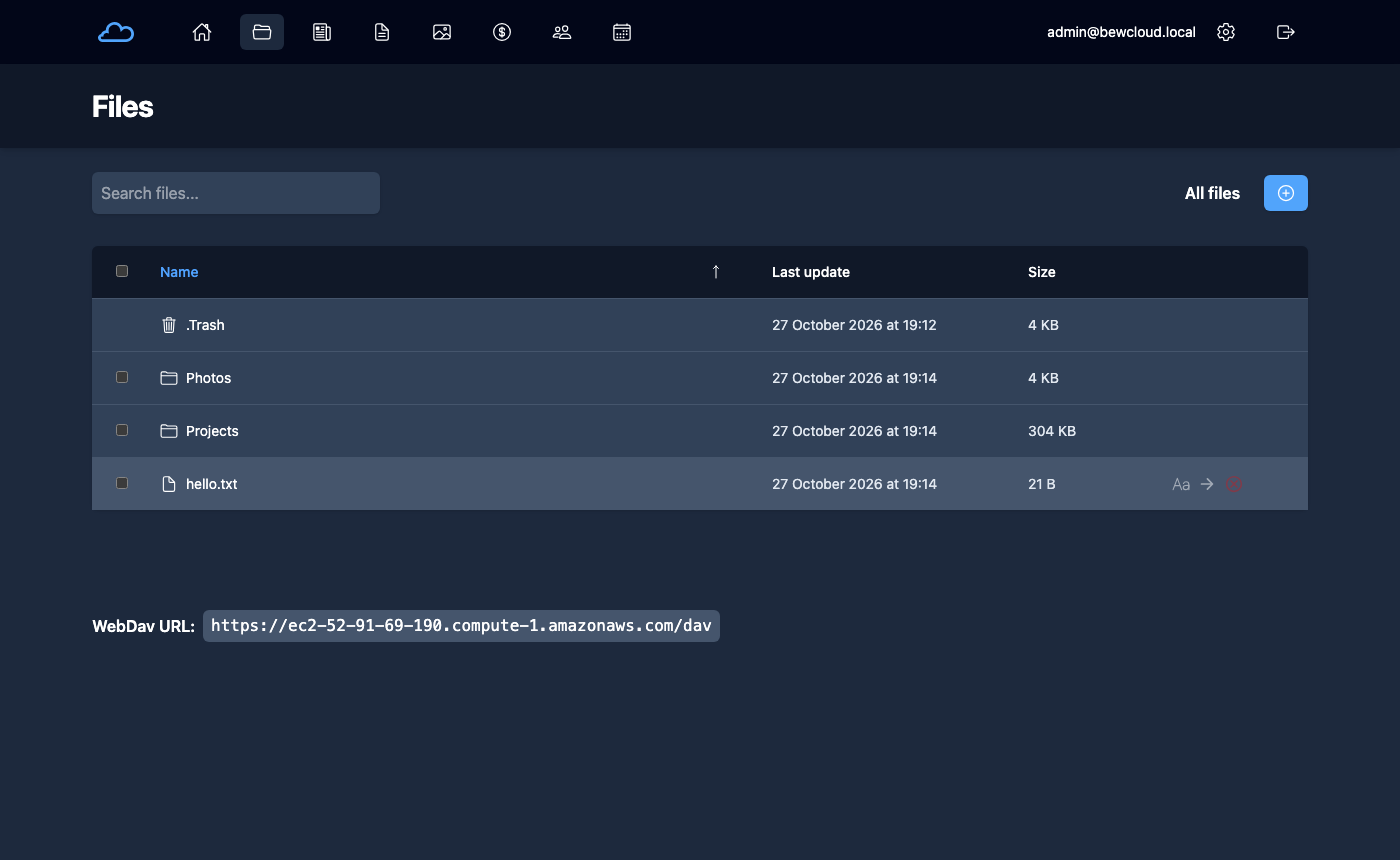
Task: Move hello.txt with the arrow icon
Action: (1207, 484)
